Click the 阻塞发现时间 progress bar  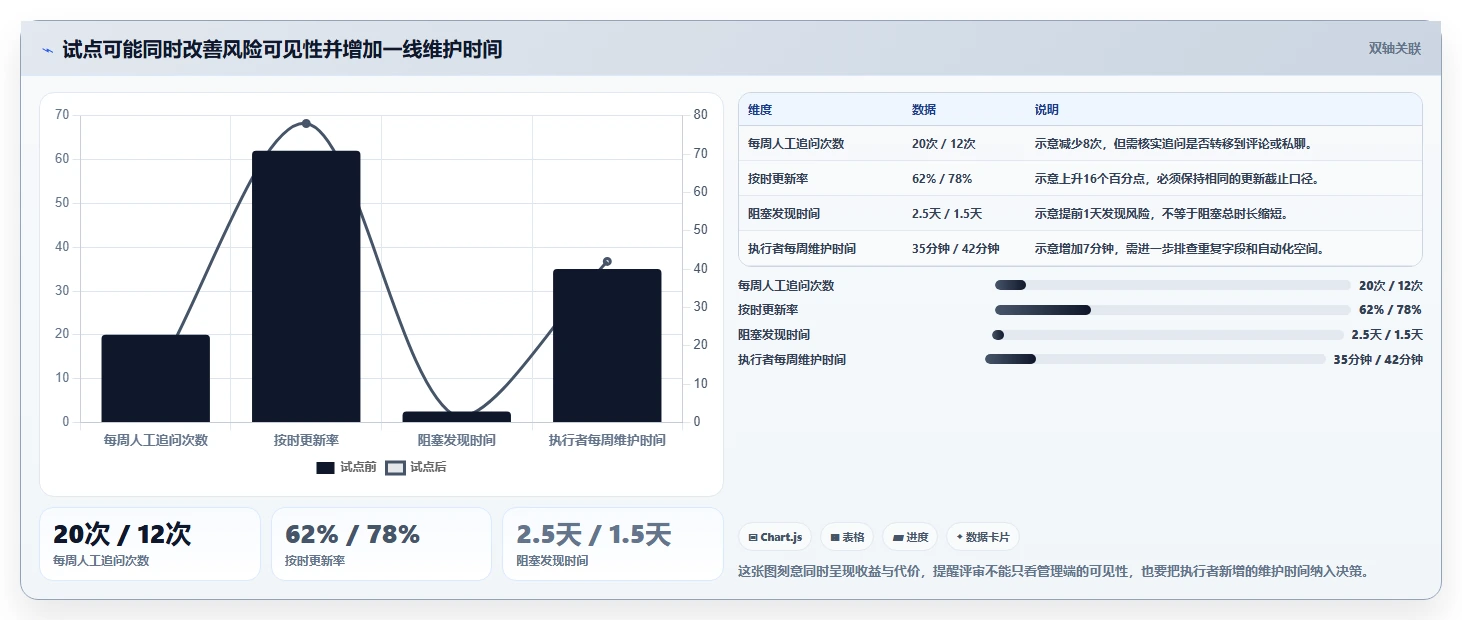point(1168,335)
